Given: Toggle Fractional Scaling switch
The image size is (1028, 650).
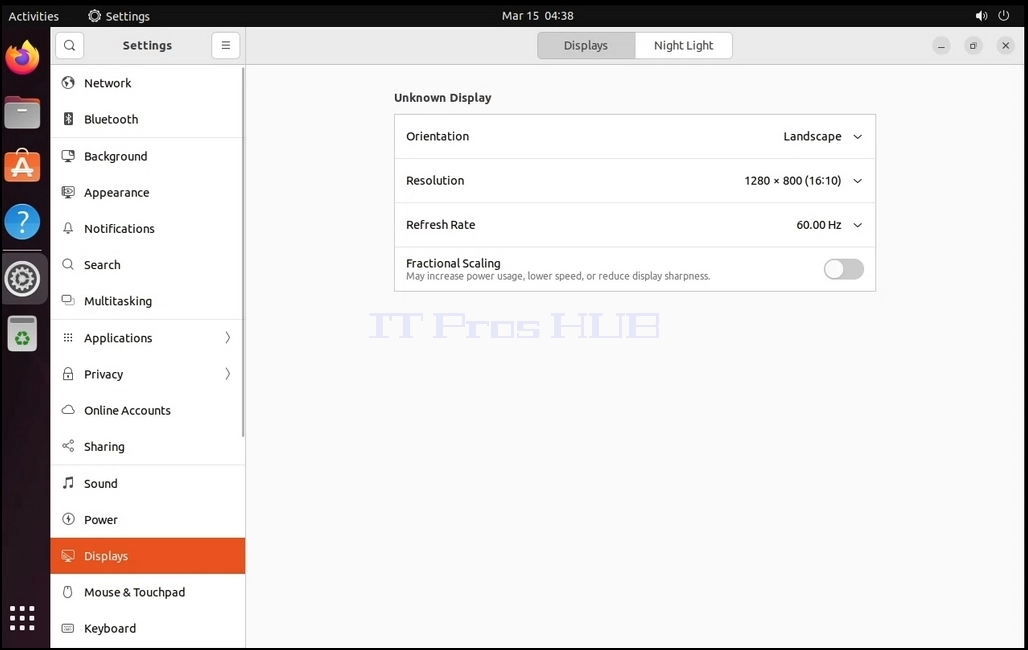Looking at the screenshot, I should click(x=844, y=269).
